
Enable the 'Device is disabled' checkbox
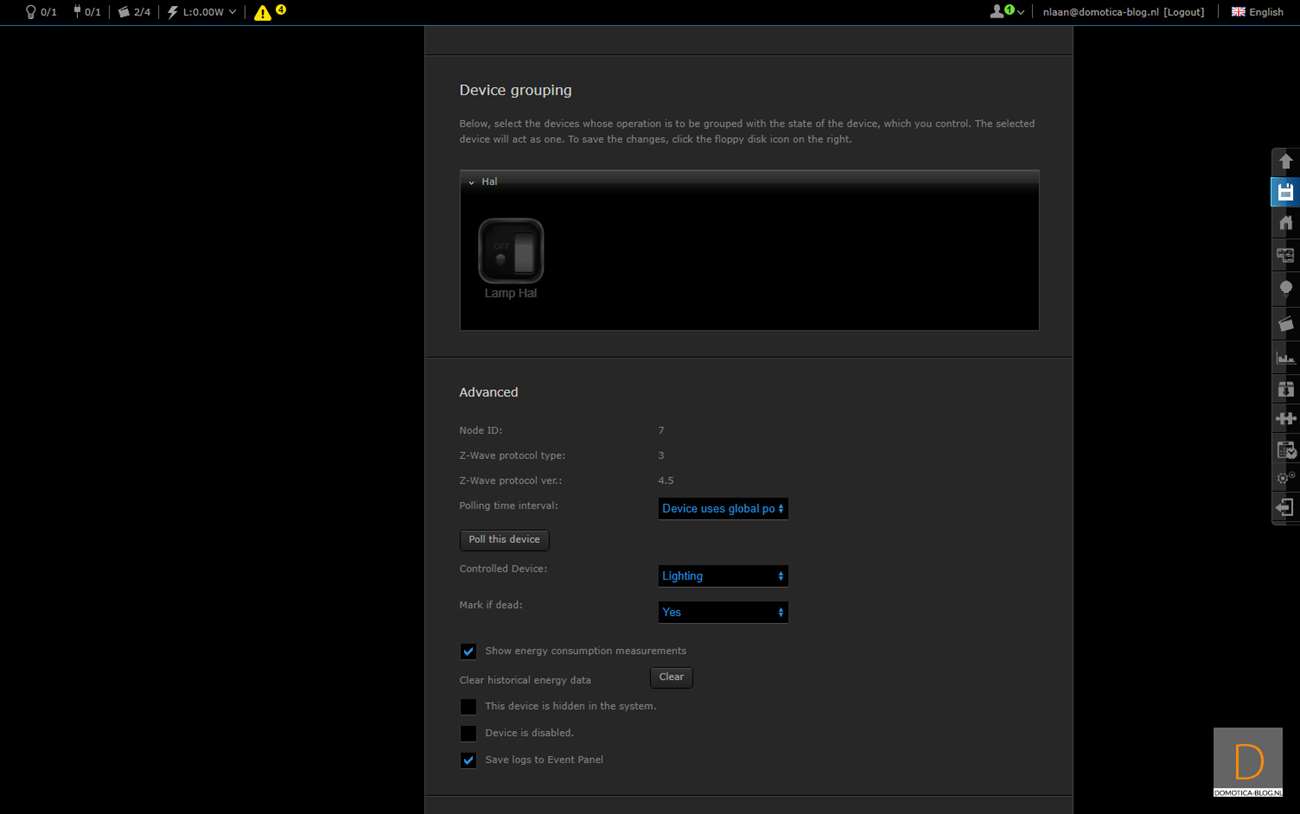point(468,734)
